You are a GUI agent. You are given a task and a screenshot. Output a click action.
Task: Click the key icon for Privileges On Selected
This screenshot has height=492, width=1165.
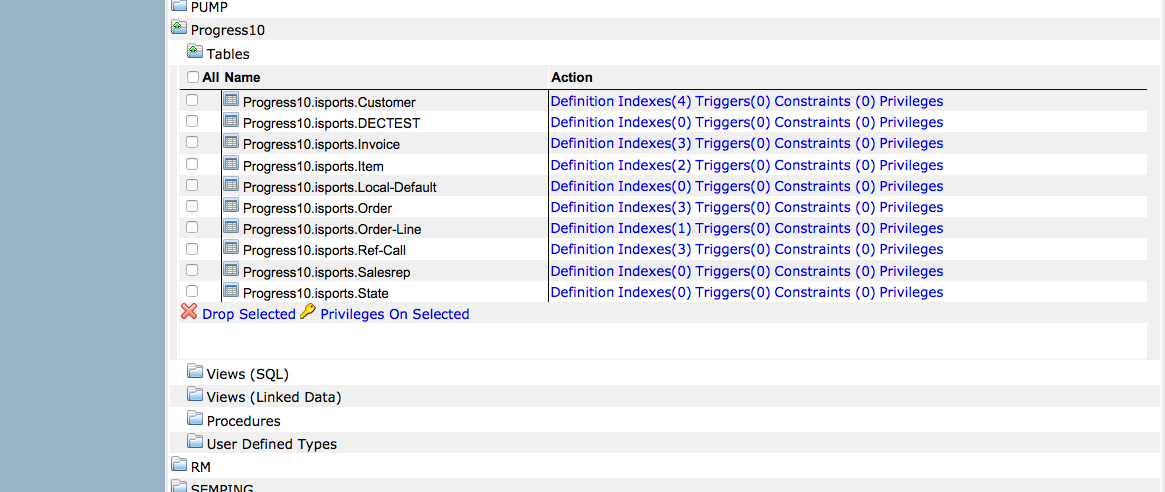(308, 312)
